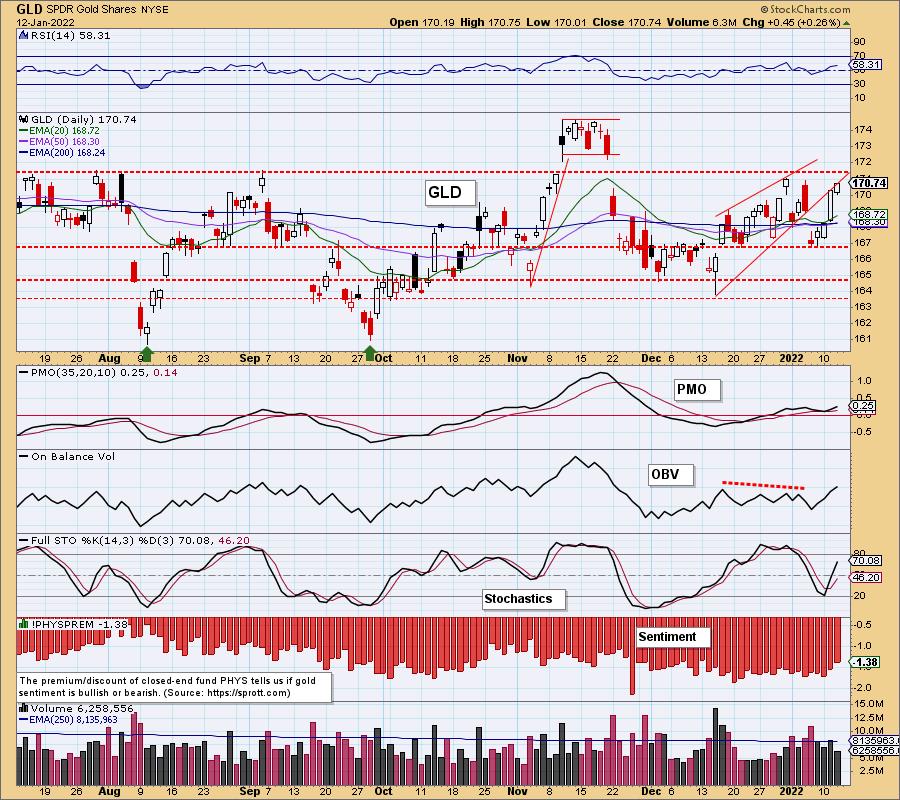Click the green up arrow near Oct
This screenshot has width=900, height=800.
click(x=370, y=354)
